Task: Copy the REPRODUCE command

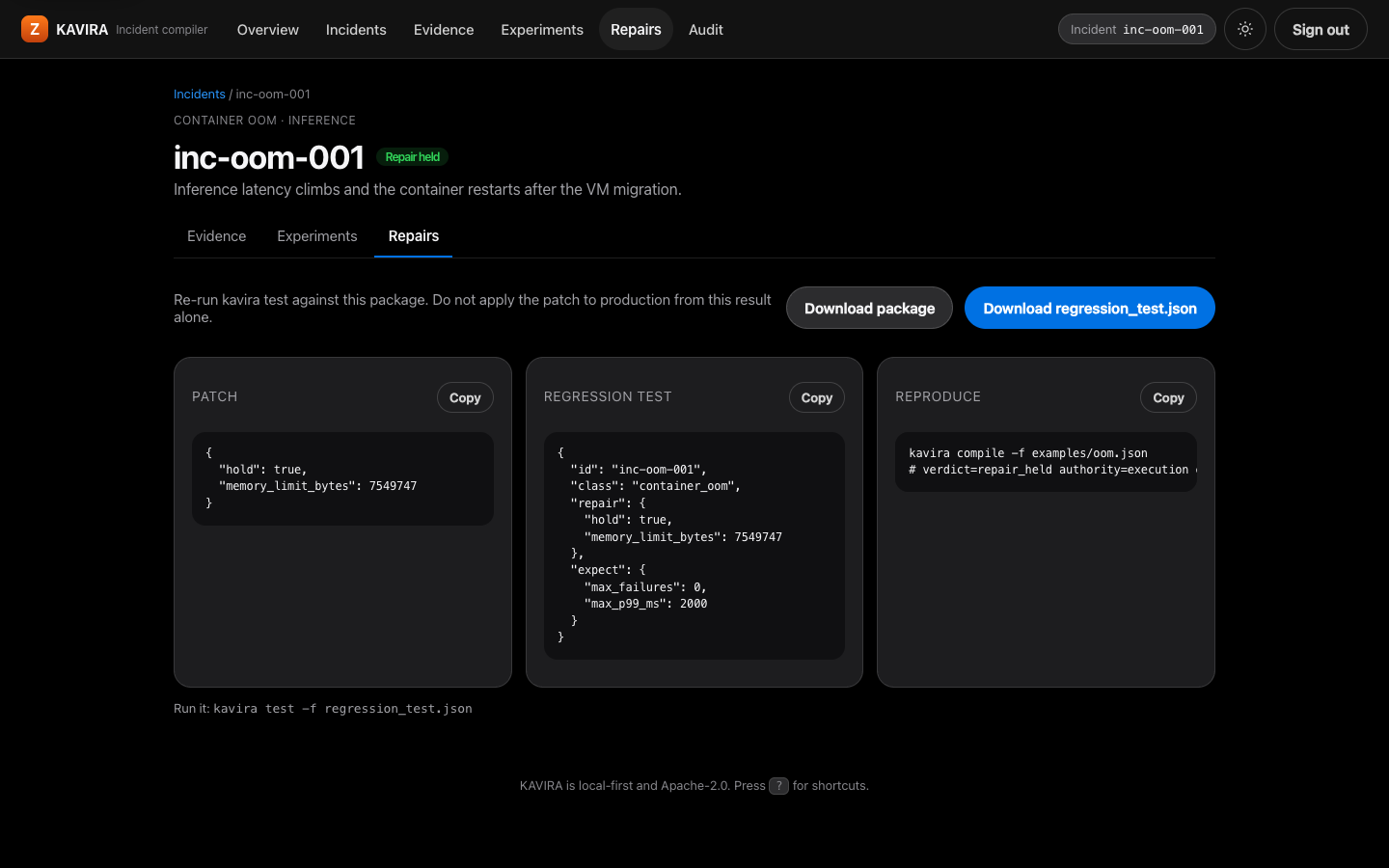Action: (1168, 397)
